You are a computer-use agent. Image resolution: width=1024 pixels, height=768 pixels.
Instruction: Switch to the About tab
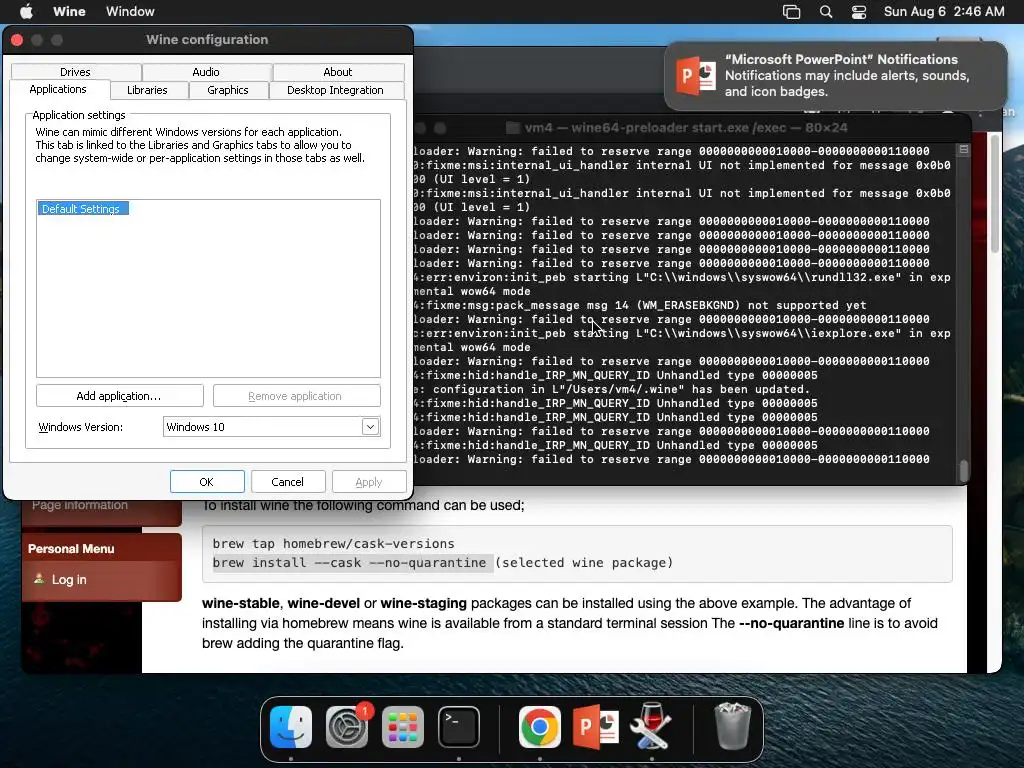click(x=338, y=72)
